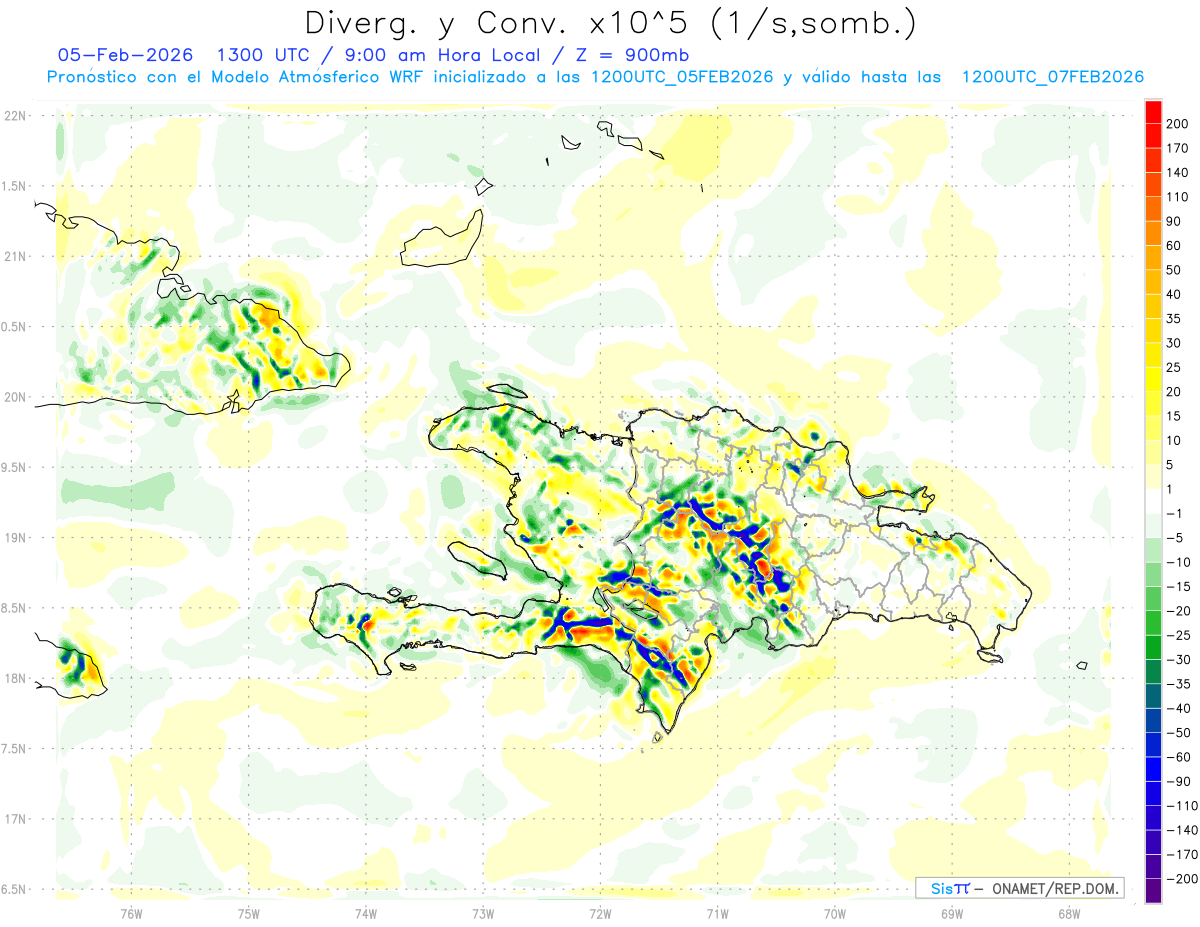Click the "6.5N" latitude label

(15, 889)
